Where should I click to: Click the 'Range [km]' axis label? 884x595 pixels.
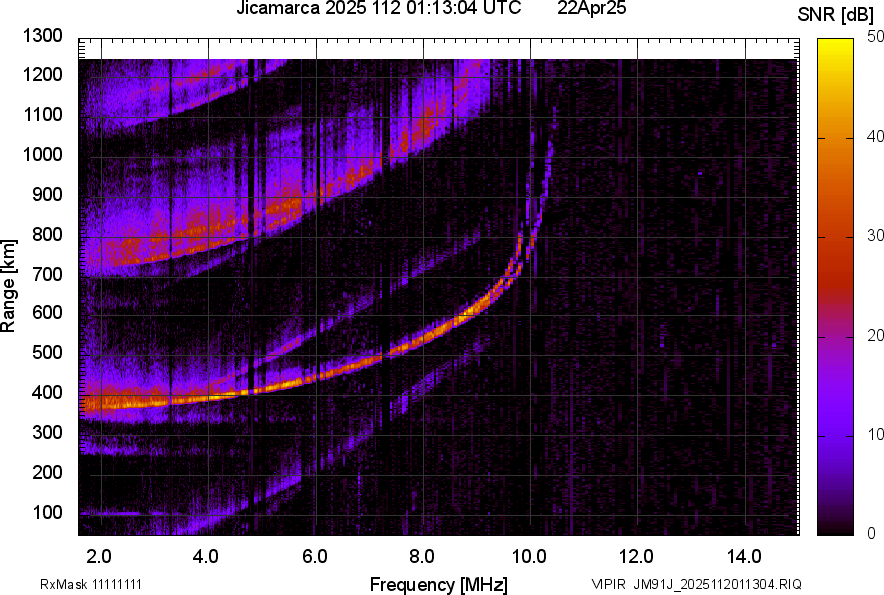click(8, 285)
